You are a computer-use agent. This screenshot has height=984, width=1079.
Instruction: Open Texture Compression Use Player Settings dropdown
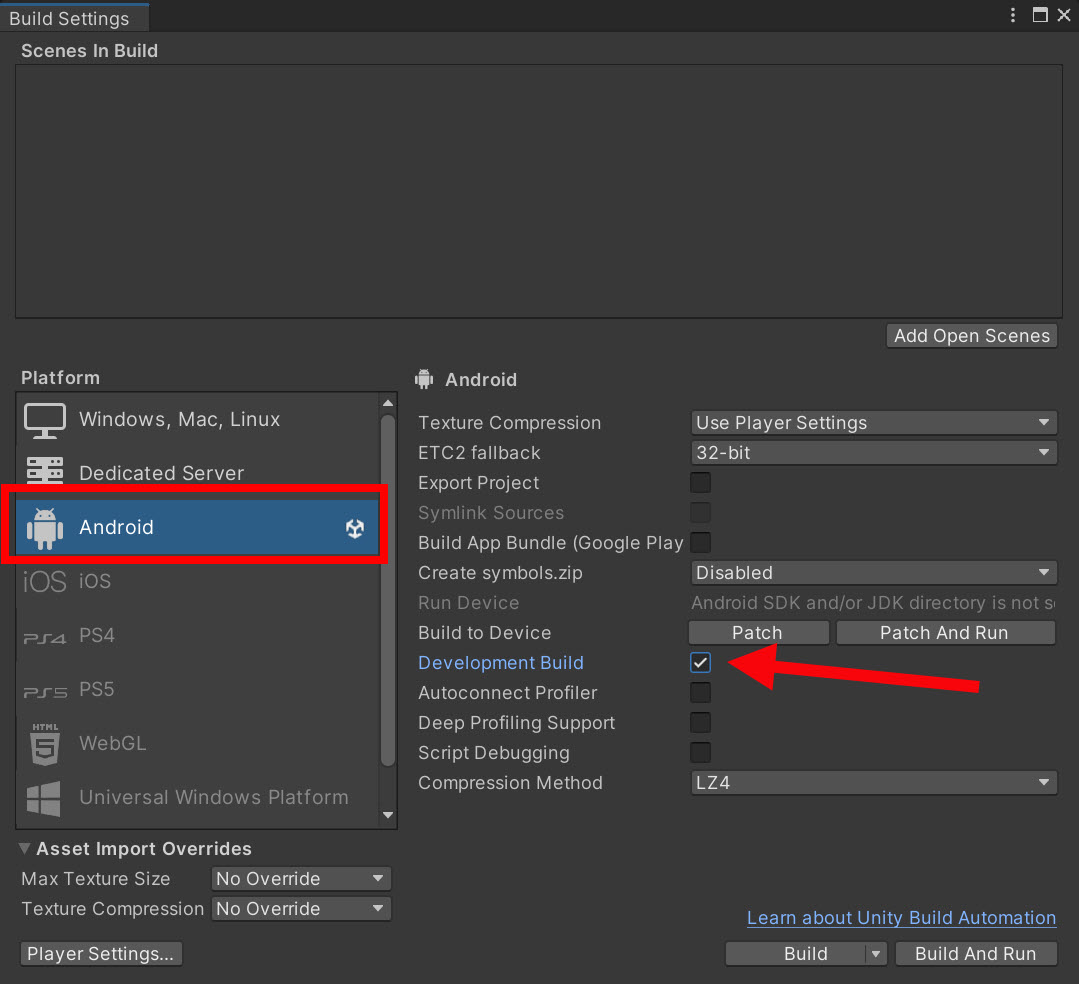point(873,423)
